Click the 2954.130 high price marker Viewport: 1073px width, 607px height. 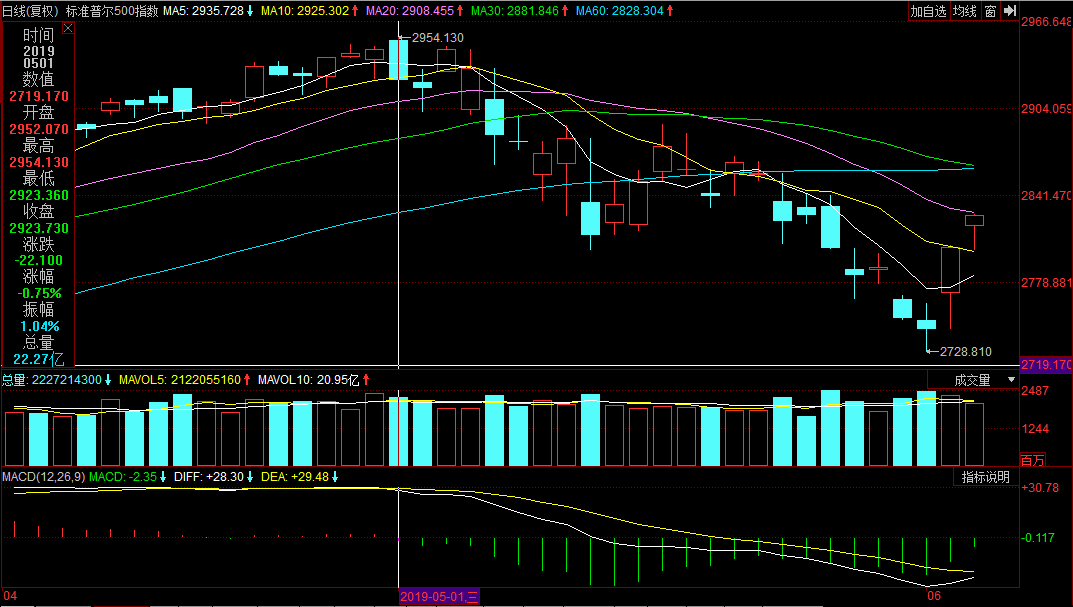(x=438, y=38)
